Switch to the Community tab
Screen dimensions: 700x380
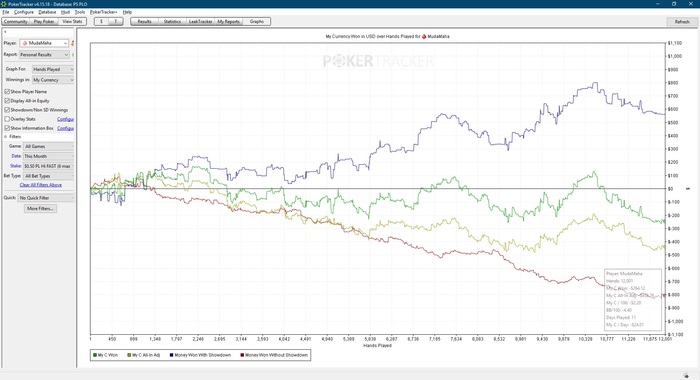[16, 21]
